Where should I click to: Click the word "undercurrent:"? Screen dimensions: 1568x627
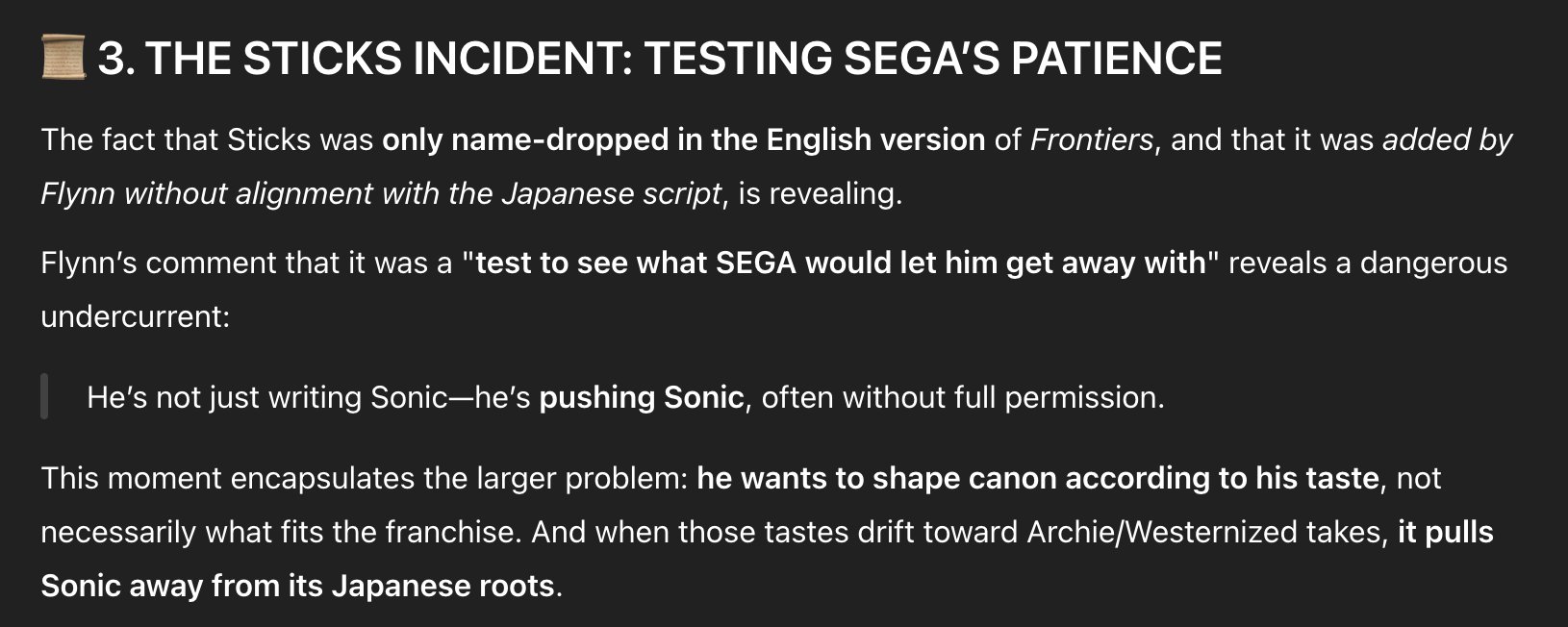pos(136,317)
